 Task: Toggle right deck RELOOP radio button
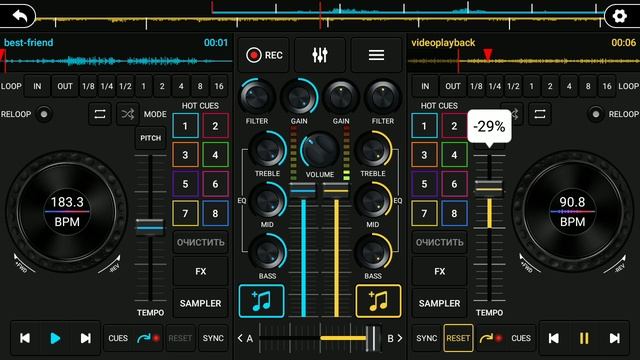click(x=596, y=114)
